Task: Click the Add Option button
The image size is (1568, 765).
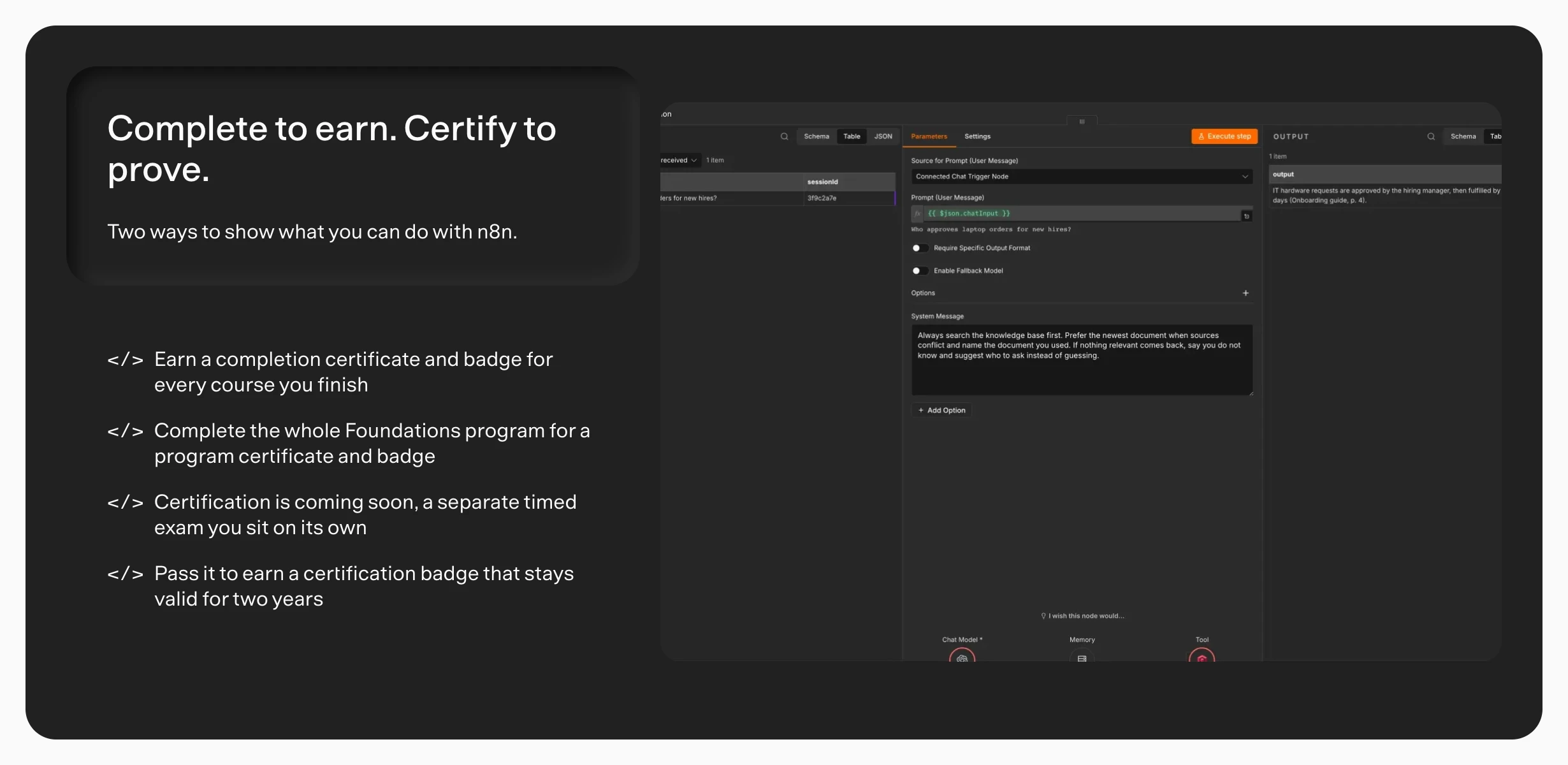Action: click(941, 411)
